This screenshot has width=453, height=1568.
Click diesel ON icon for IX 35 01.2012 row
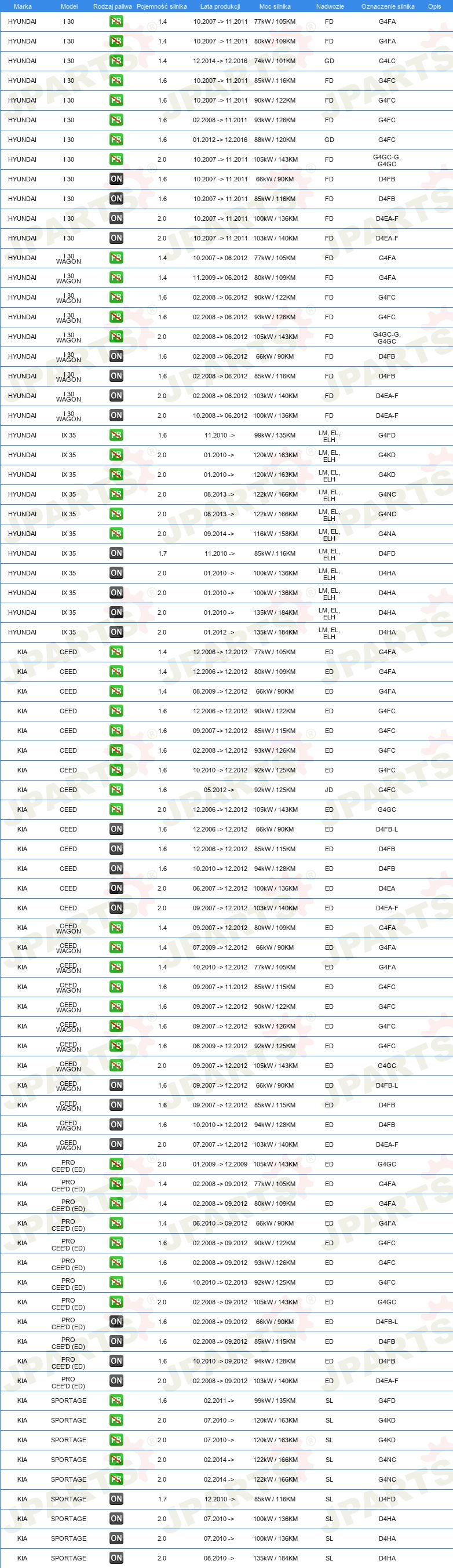pos(116,632)
